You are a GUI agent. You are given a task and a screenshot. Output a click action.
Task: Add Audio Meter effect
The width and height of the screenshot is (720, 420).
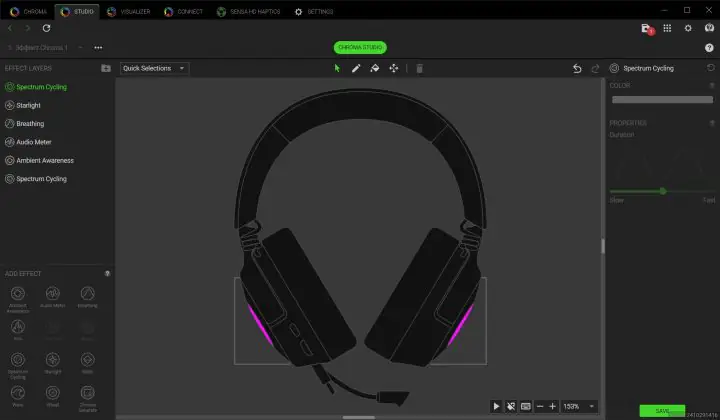coord(53,297)
